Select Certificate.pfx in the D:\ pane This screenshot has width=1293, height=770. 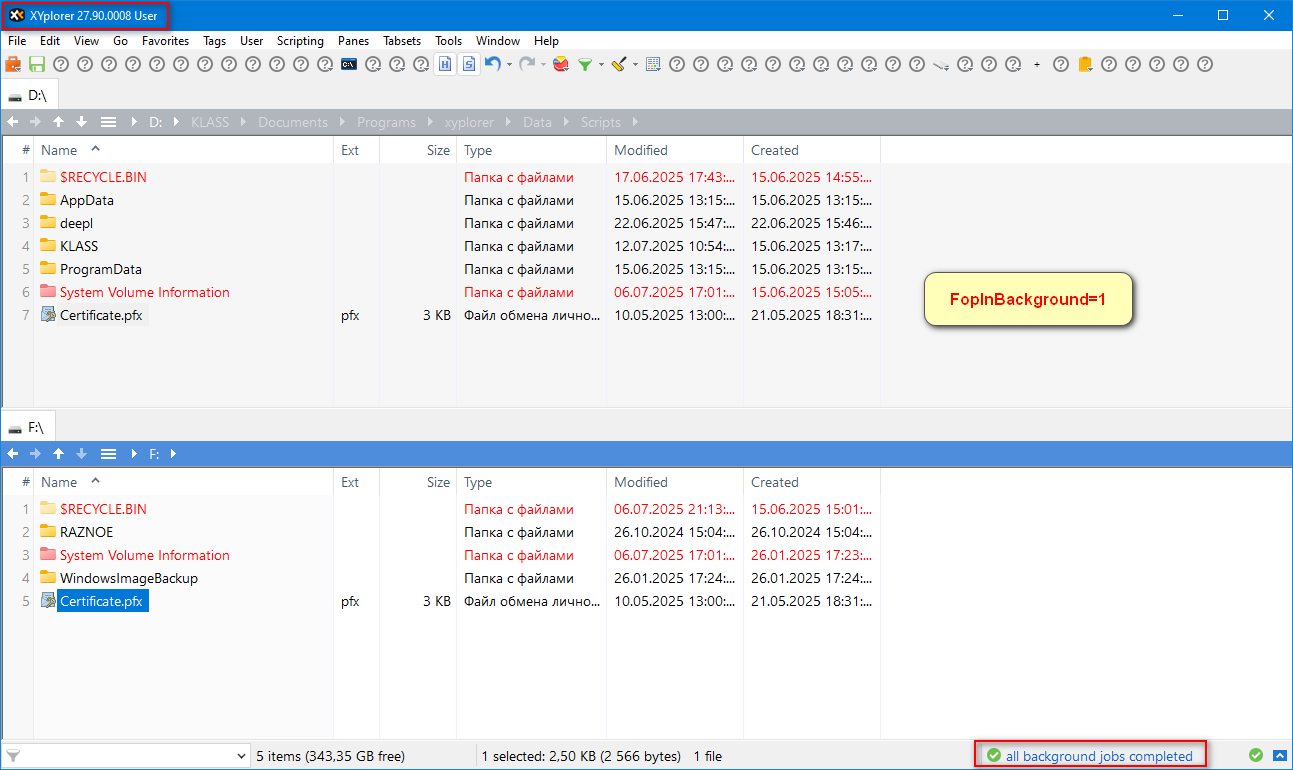click(103, 315)
